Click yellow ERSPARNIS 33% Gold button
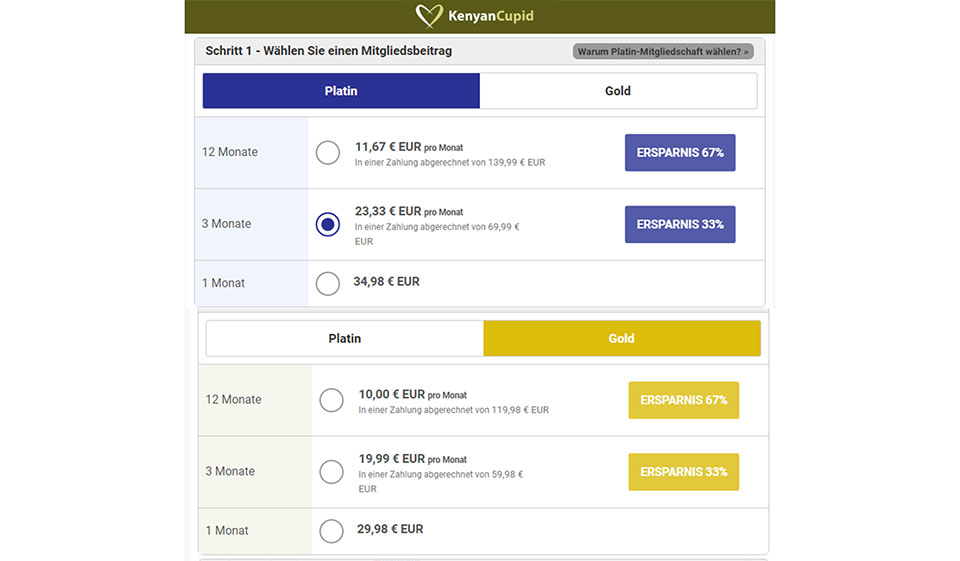Viewport: 960px width, 561px height. (x=683, y=472)
